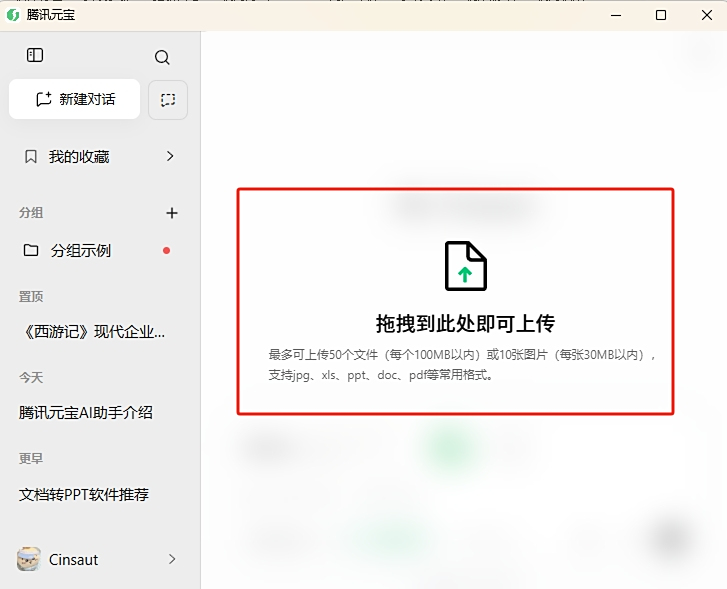The image size is (727, 589).
Task: Open the 分组示例 folder
Action: [80, 250]
